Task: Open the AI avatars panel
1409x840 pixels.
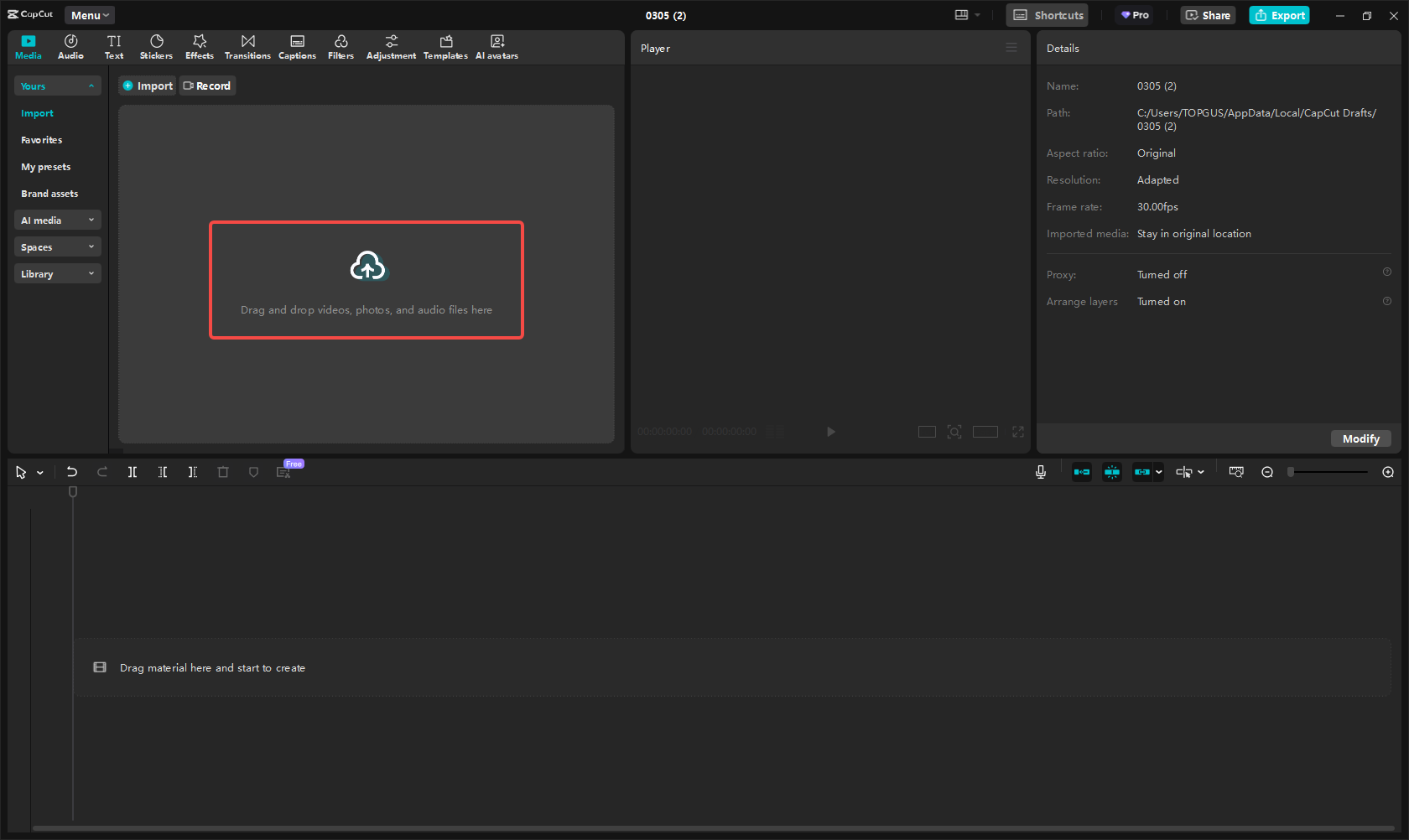Action: (497, 46)
